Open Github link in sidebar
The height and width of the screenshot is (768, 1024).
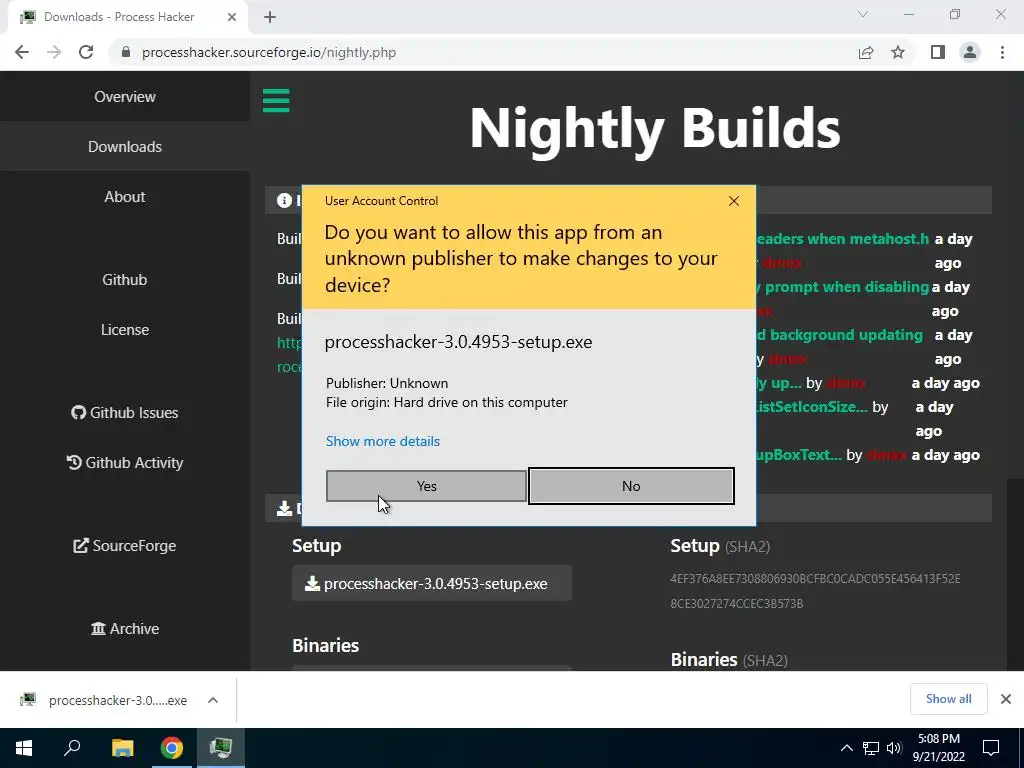click(x=125, y=280)
